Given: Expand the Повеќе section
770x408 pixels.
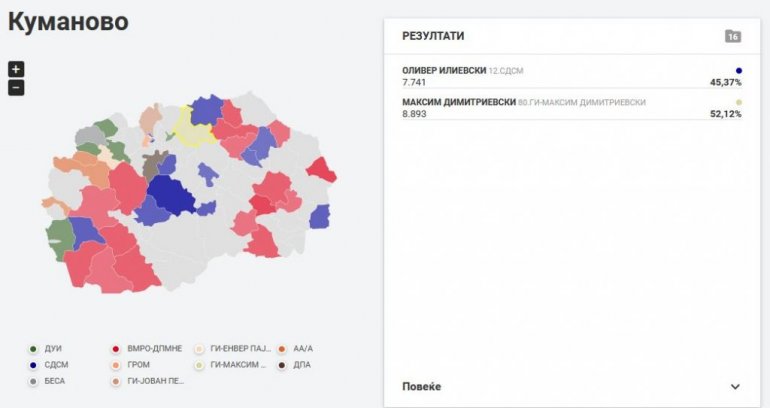Looking at the screenshot, I should click(x=421, y=386).
